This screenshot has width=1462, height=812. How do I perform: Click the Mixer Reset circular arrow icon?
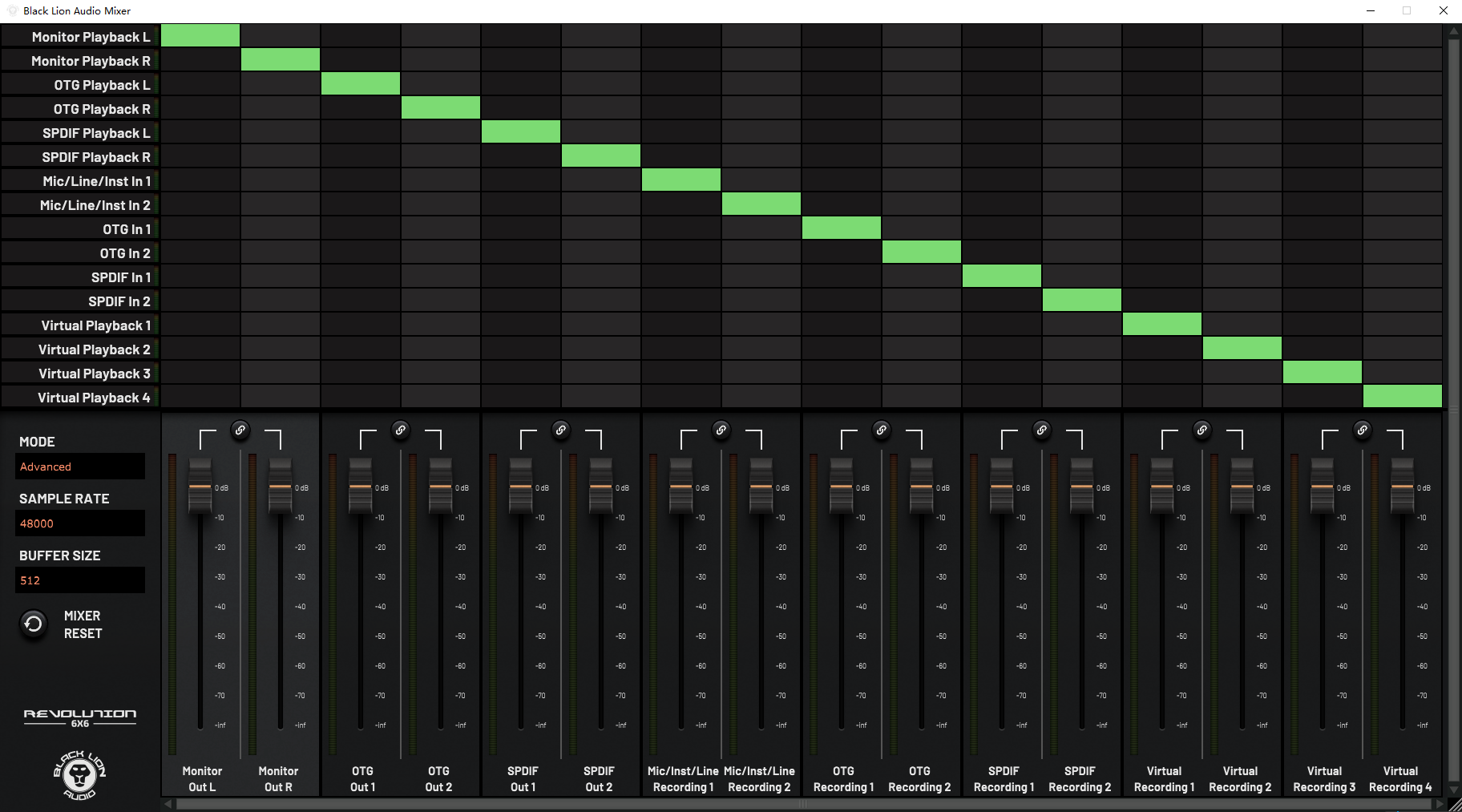pos(34,624)
